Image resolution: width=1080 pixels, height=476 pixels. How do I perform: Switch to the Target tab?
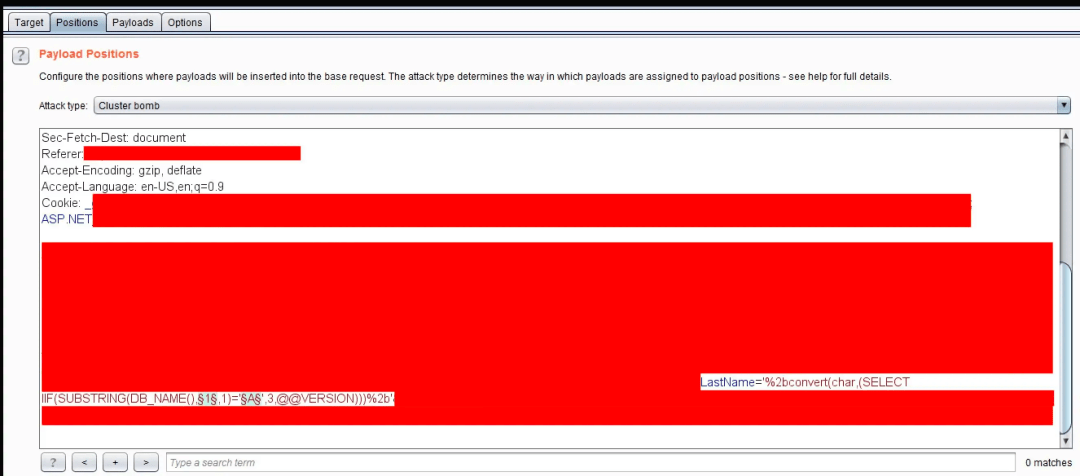[29, 22]
